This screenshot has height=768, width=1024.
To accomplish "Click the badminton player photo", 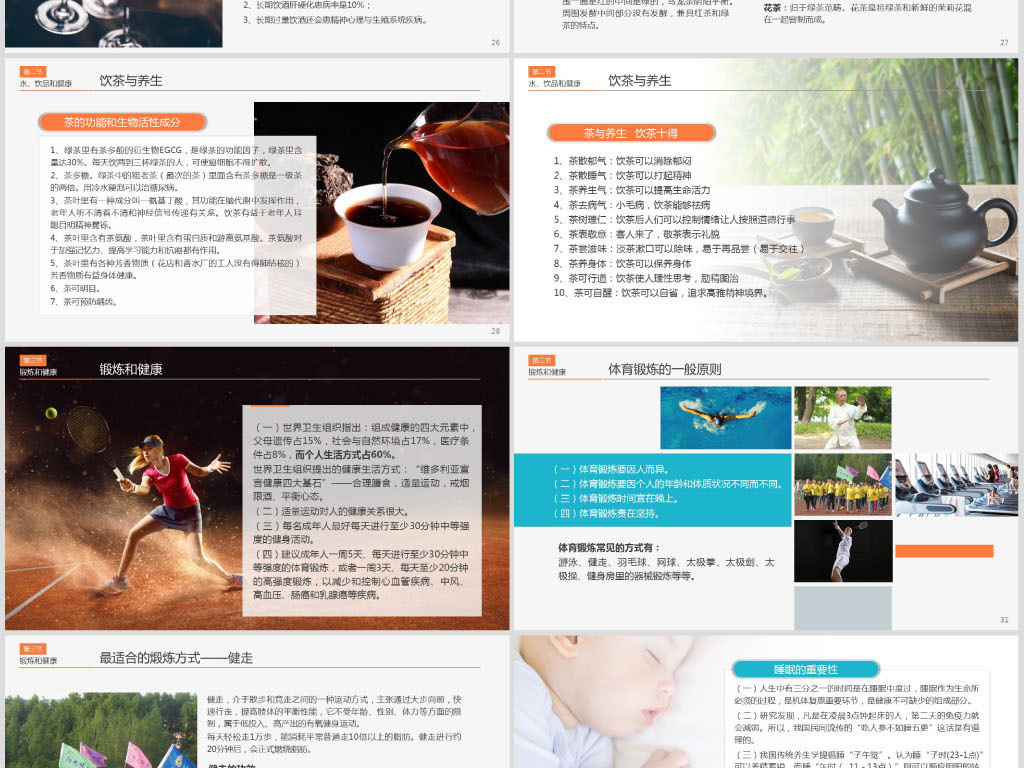I will (842, 551).
